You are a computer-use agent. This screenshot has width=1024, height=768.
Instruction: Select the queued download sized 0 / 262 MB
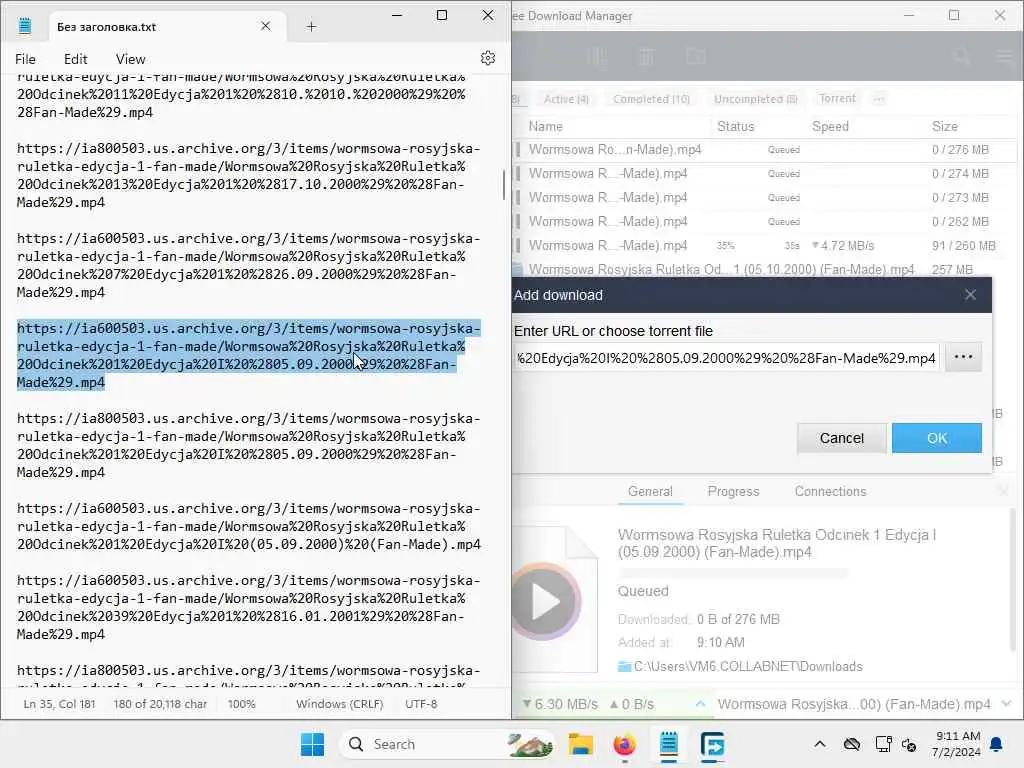766,221
